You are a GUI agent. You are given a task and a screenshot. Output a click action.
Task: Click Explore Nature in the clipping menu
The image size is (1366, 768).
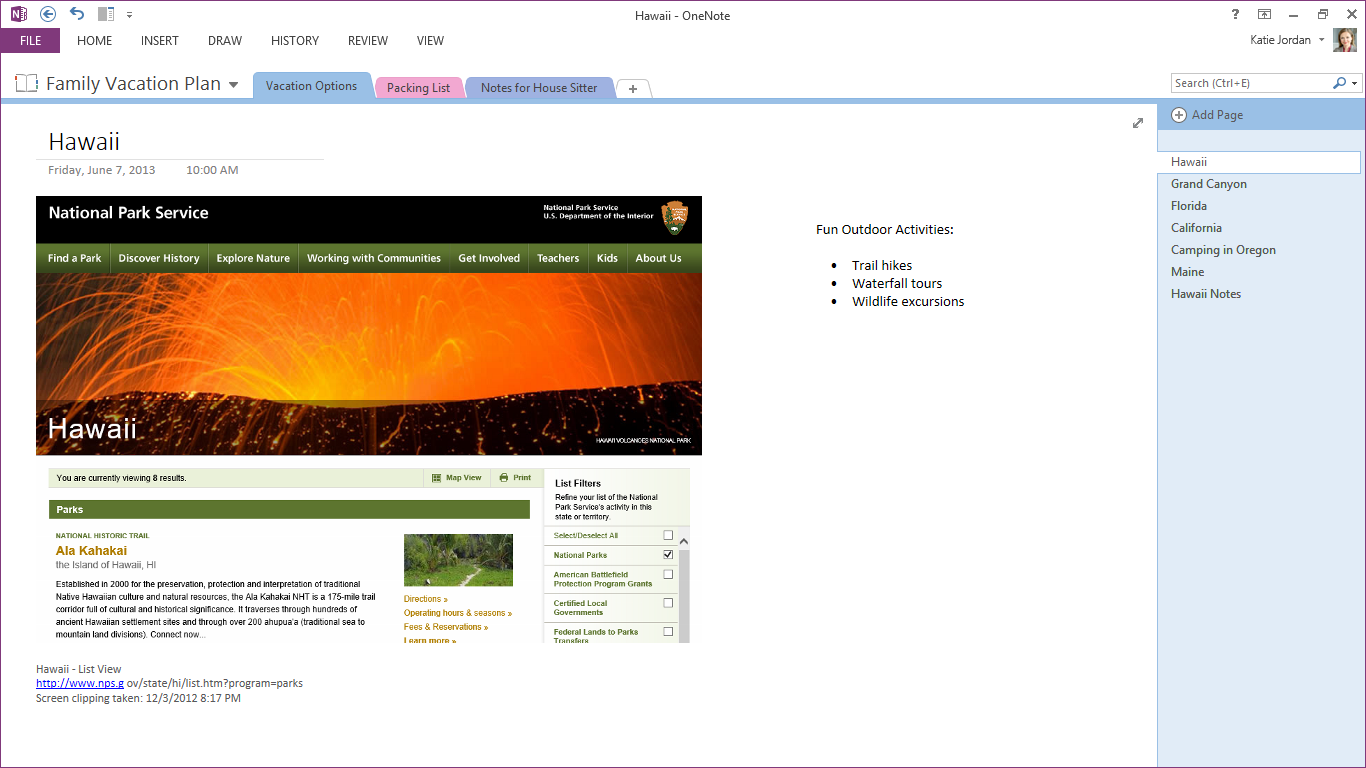point(253,258)
